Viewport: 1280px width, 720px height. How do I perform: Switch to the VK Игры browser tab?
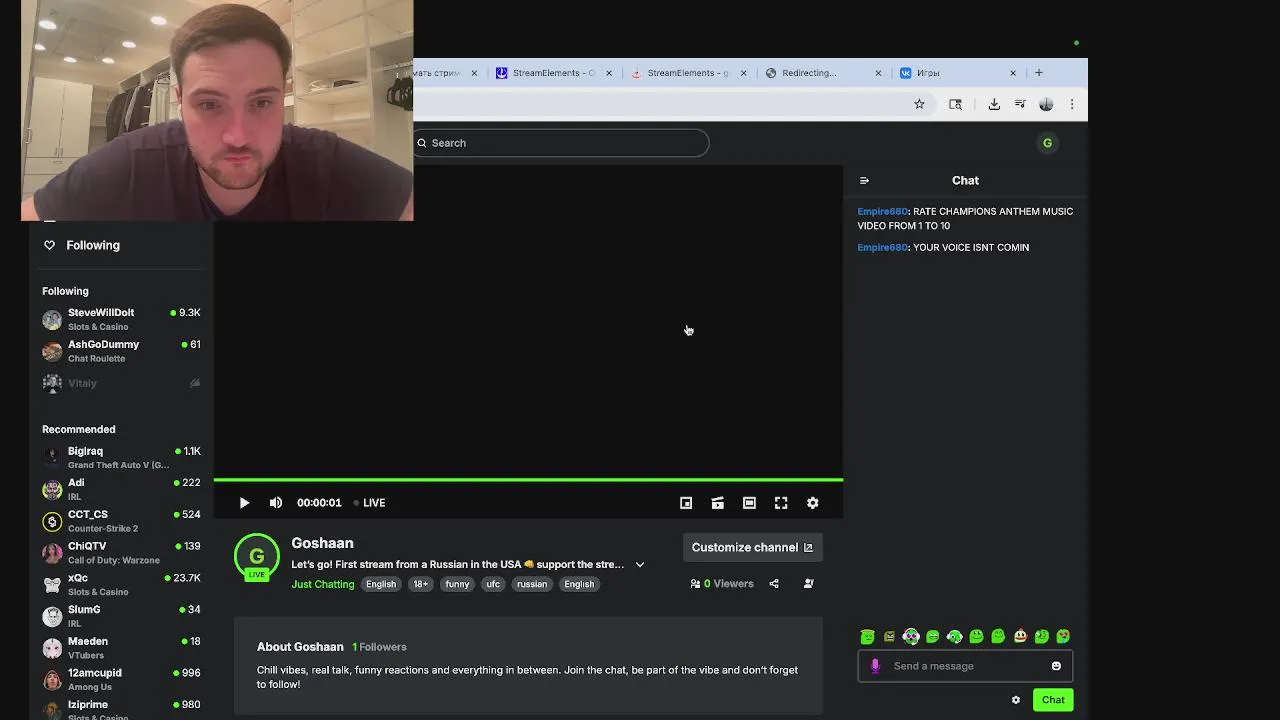(958, 73)
